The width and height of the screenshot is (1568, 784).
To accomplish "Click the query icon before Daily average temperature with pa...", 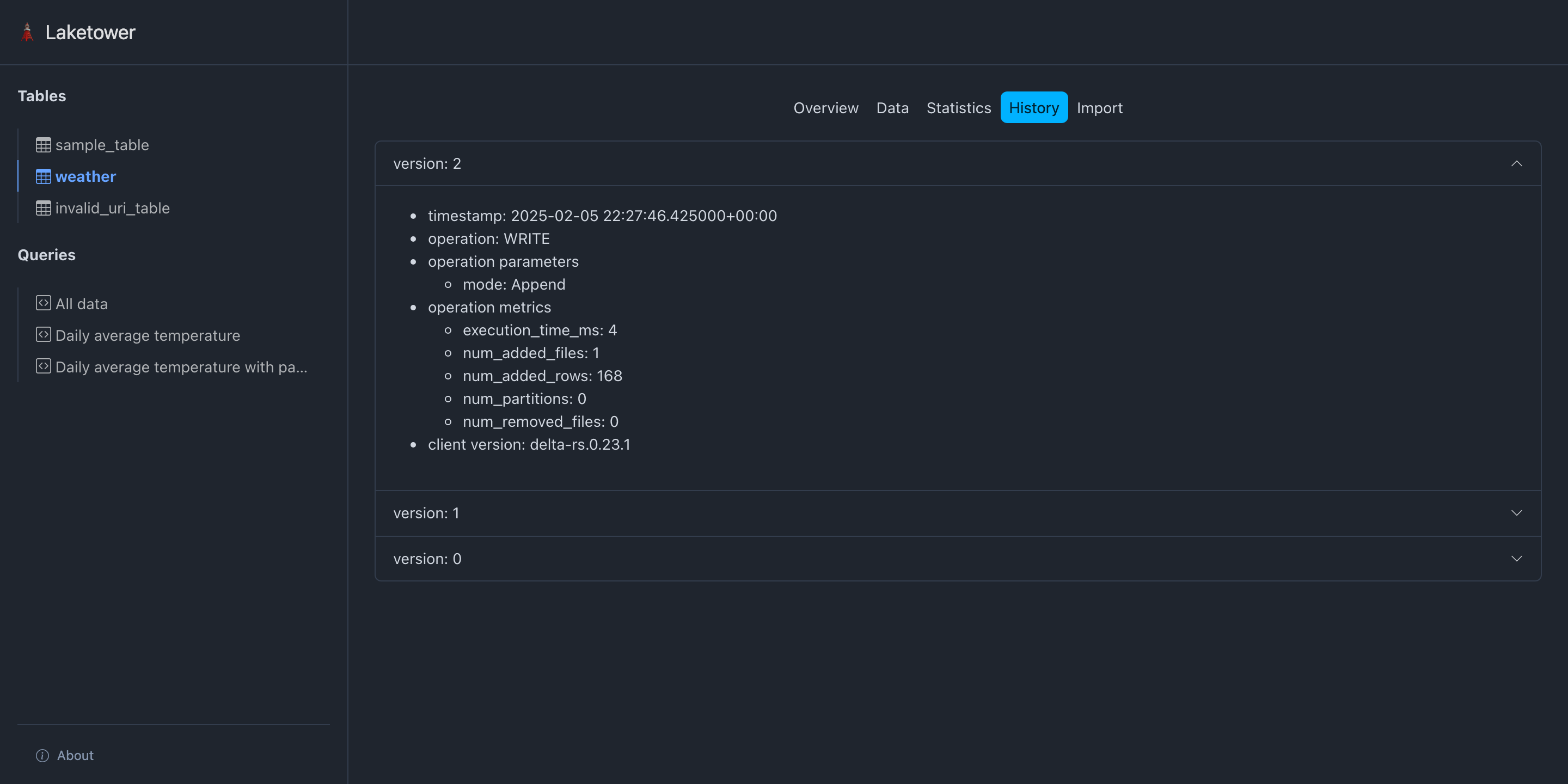I will point(42,366).
